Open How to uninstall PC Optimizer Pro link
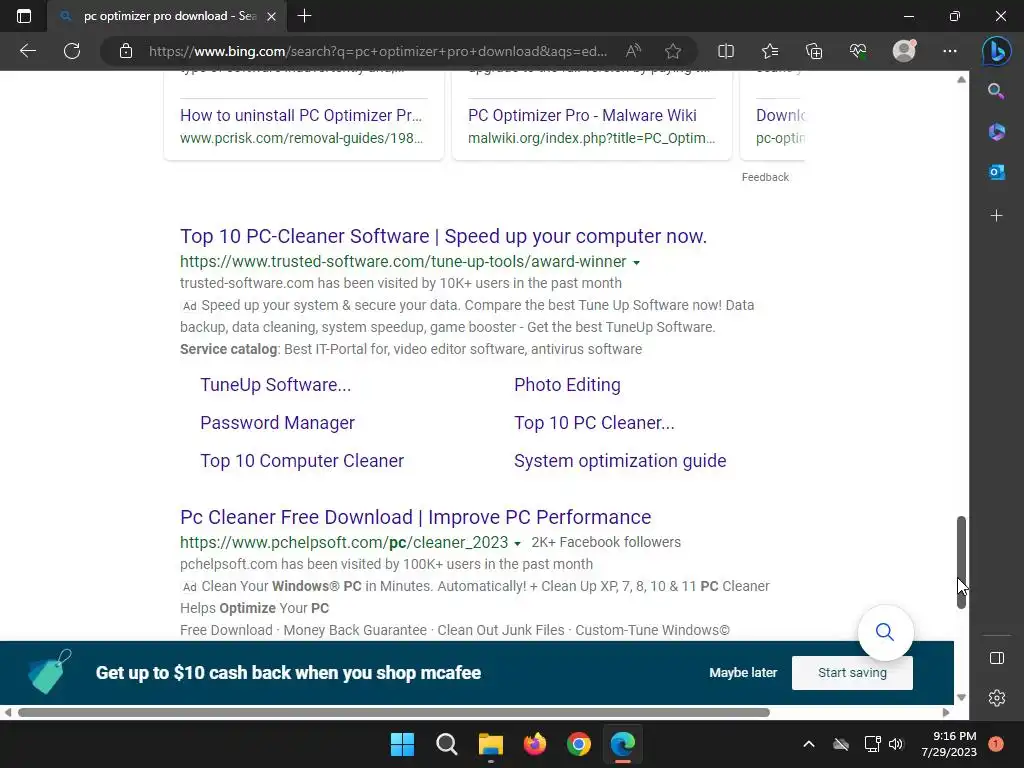The image size is (1024, 768). click(x=301, y=115)
